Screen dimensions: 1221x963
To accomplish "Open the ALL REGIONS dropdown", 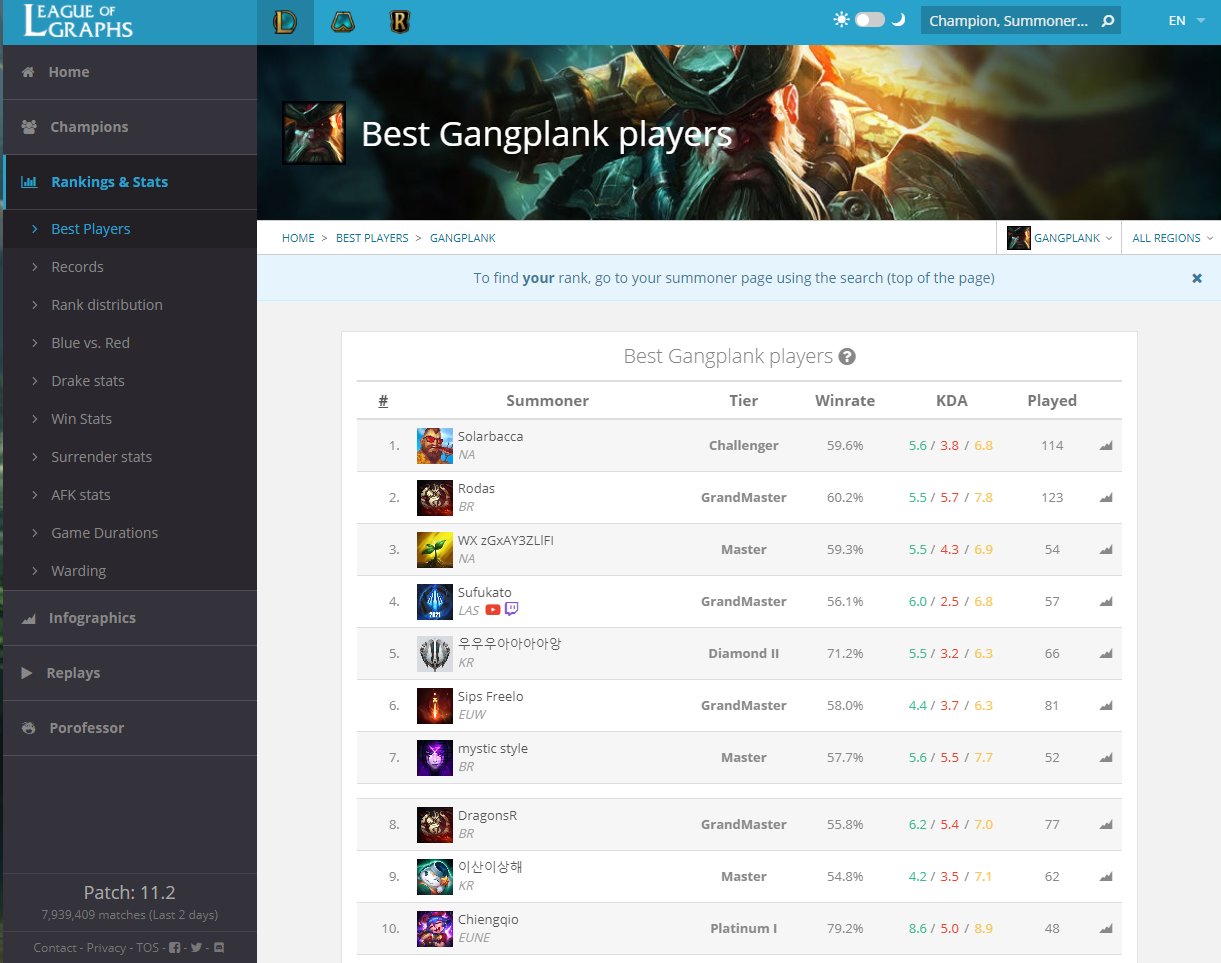I will [x=1172, y=238].
